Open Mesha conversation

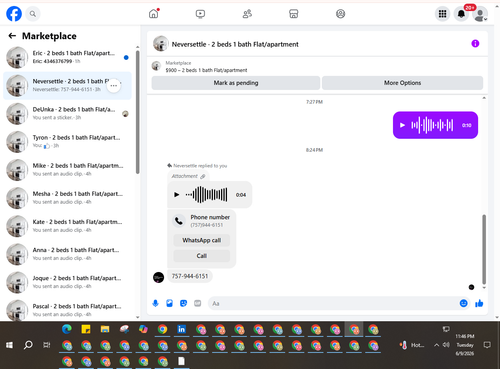tap(67, 198)
